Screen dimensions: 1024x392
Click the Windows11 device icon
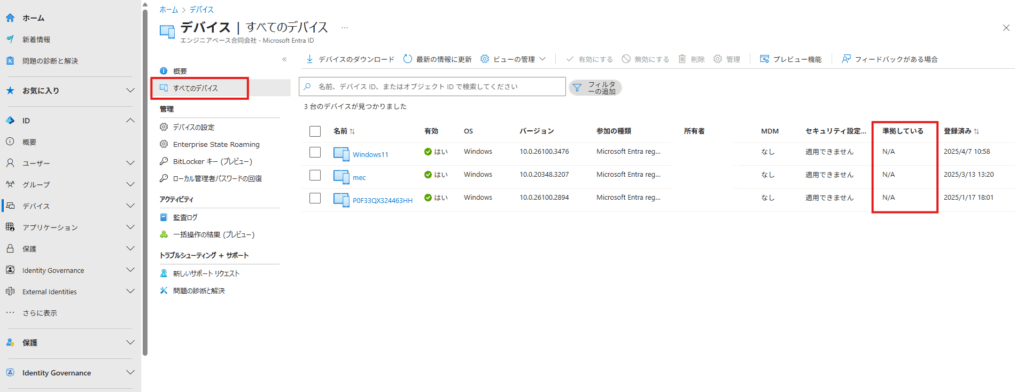[342, 154]
